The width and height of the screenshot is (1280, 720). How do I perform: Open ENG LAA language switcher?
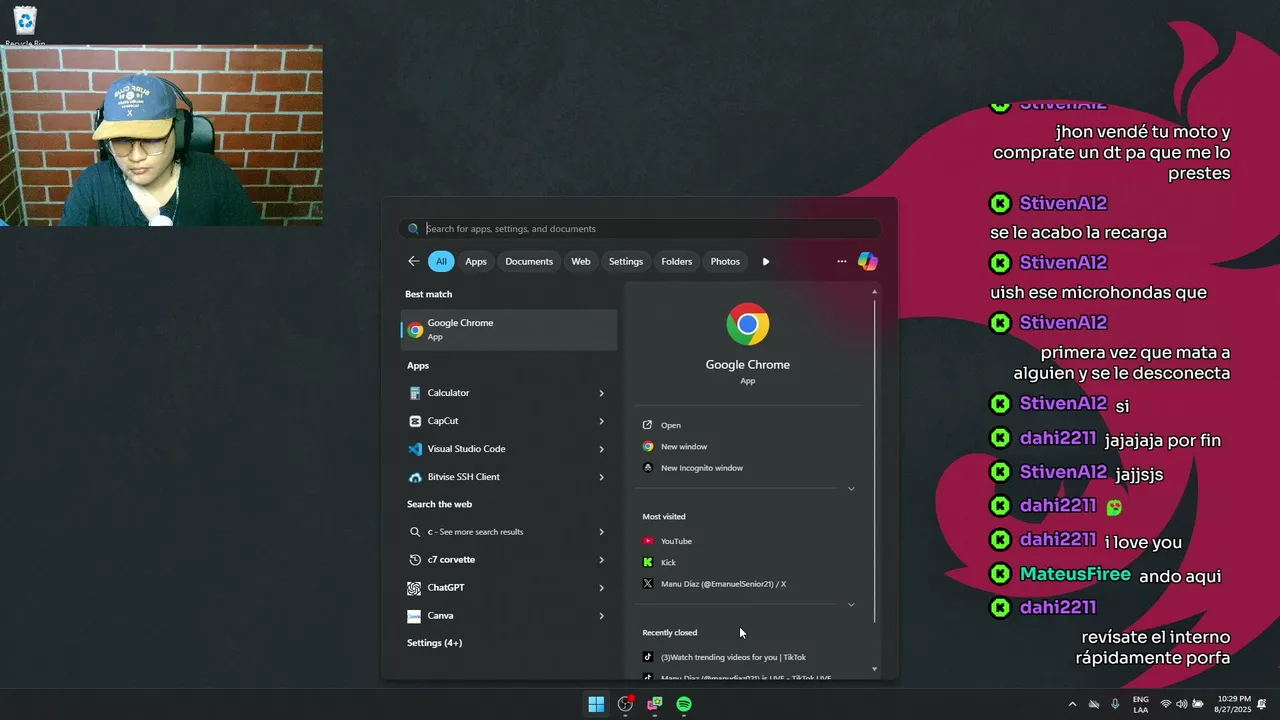(1141, 704)
